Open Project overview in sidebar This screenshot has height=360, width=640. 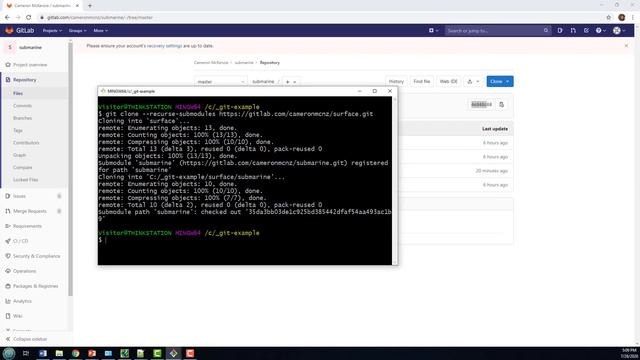coord(30,64)
